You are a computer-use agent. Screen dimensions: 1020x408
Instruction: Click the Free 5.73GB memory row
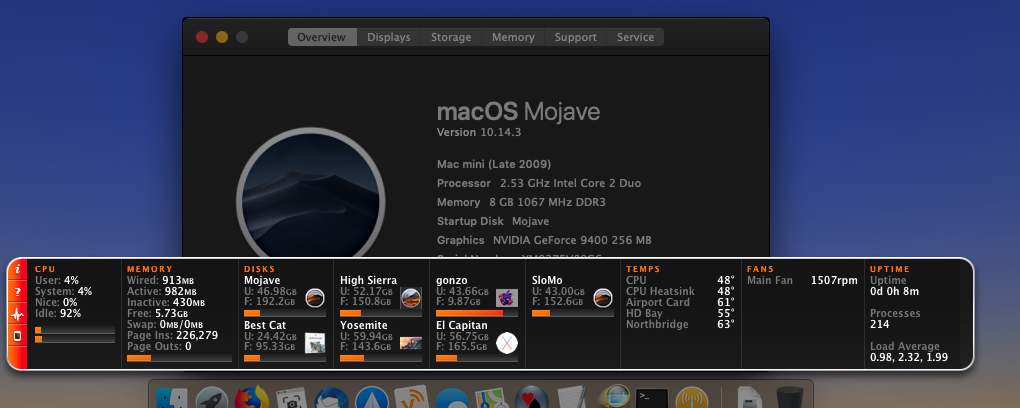(x=158, y=314)
